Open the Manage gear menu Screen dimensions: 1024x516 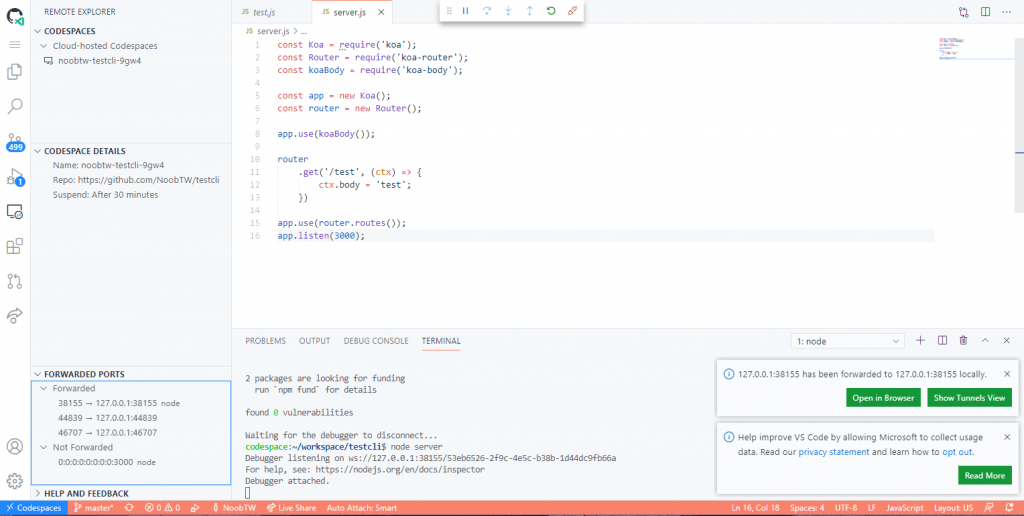pos(14,481)
